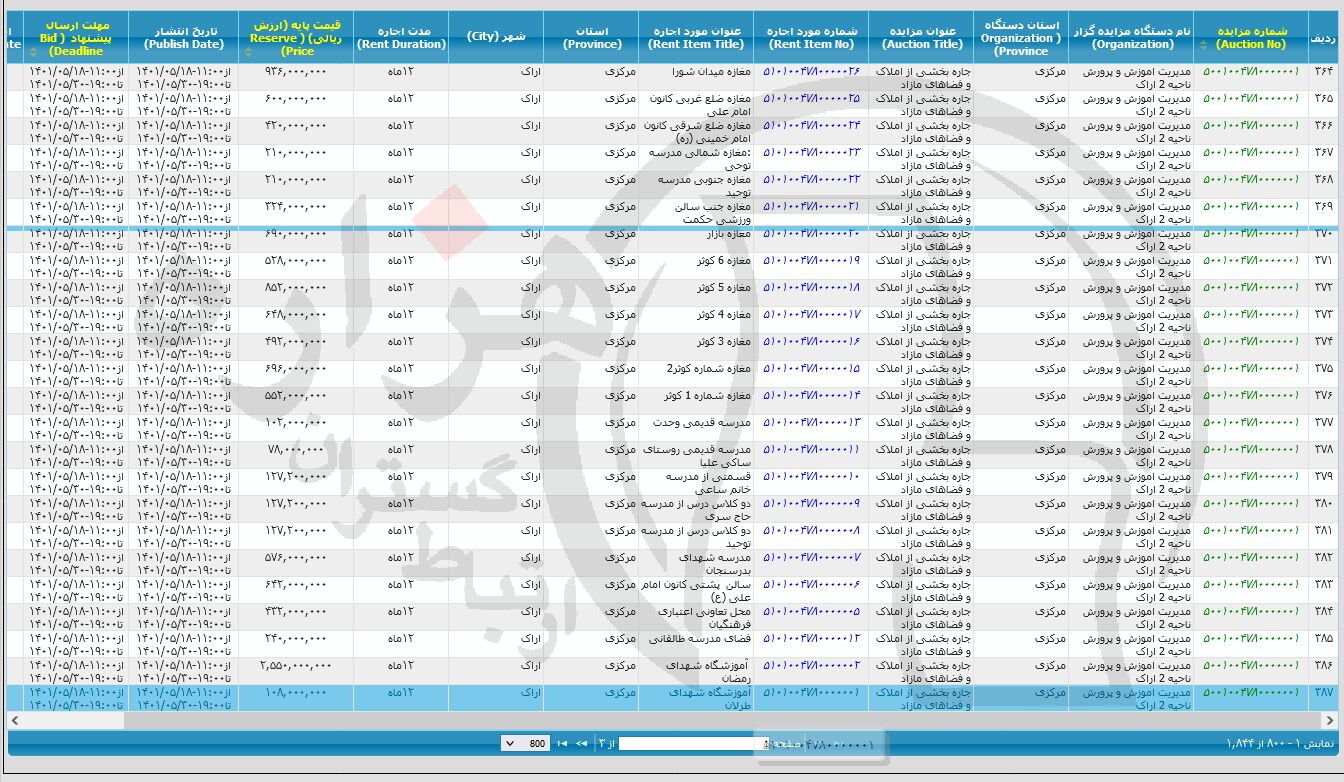Select title فضای مدرسه طالقانی
1344x782 pixels.
pos(701,638)
